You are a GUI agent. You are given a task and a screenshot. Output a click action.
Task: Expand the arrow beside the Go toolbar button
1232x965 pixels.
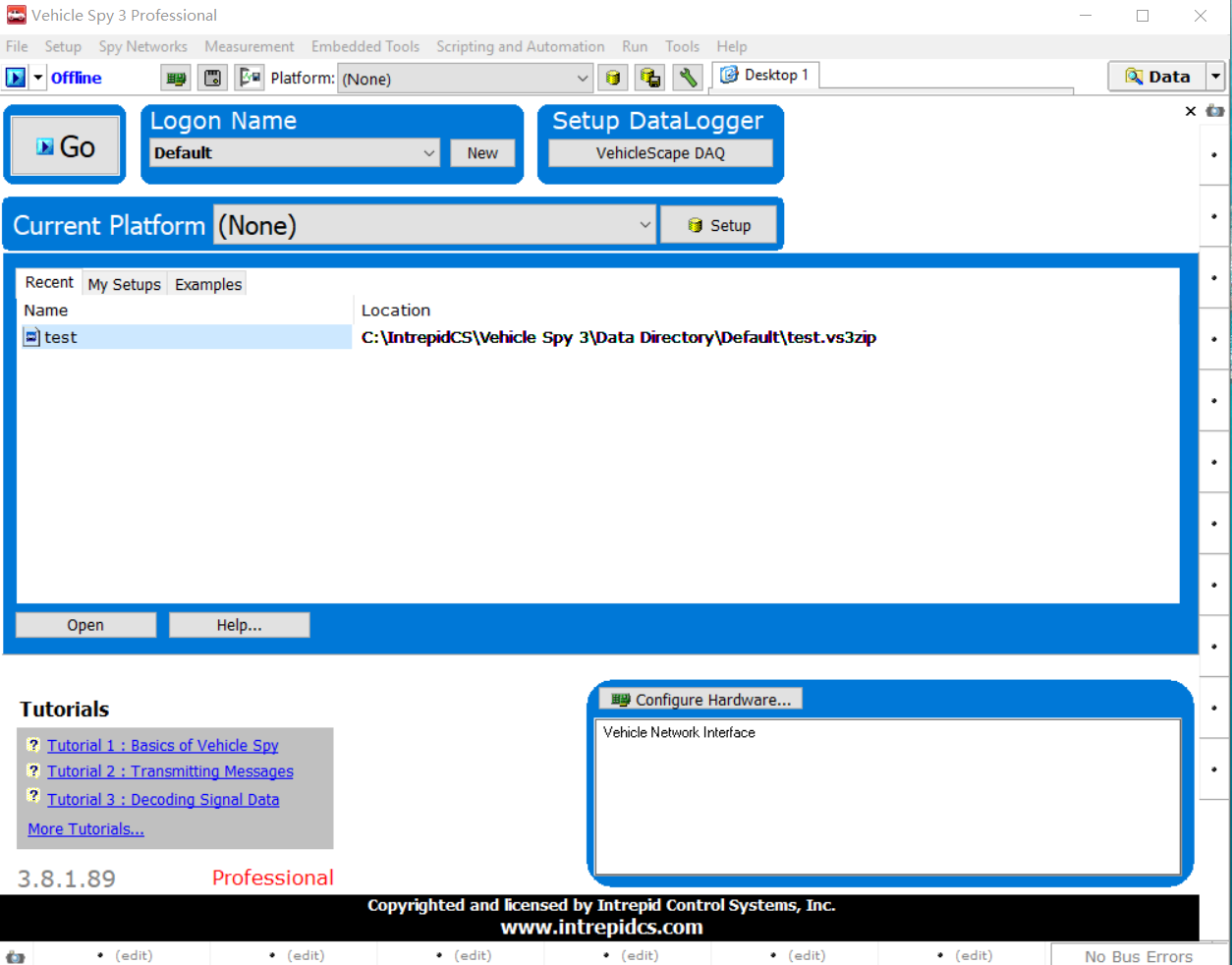[x=37, y=77]
